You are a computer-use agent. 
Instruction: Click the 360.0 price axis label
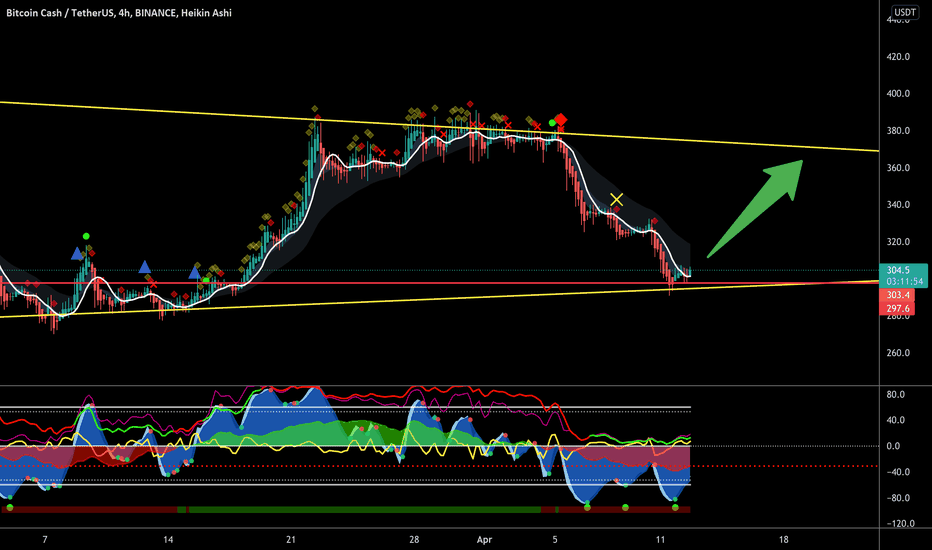(898, 168)
